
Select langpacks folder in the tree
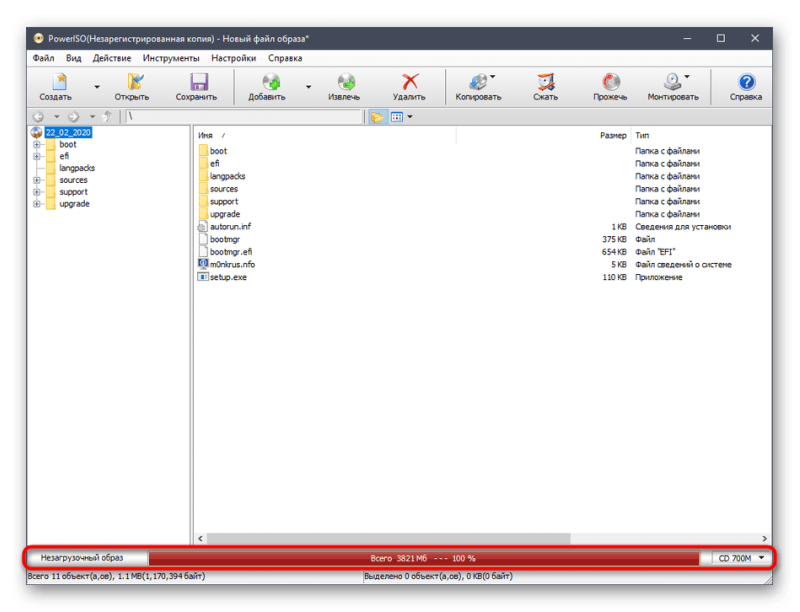point(77,168)
